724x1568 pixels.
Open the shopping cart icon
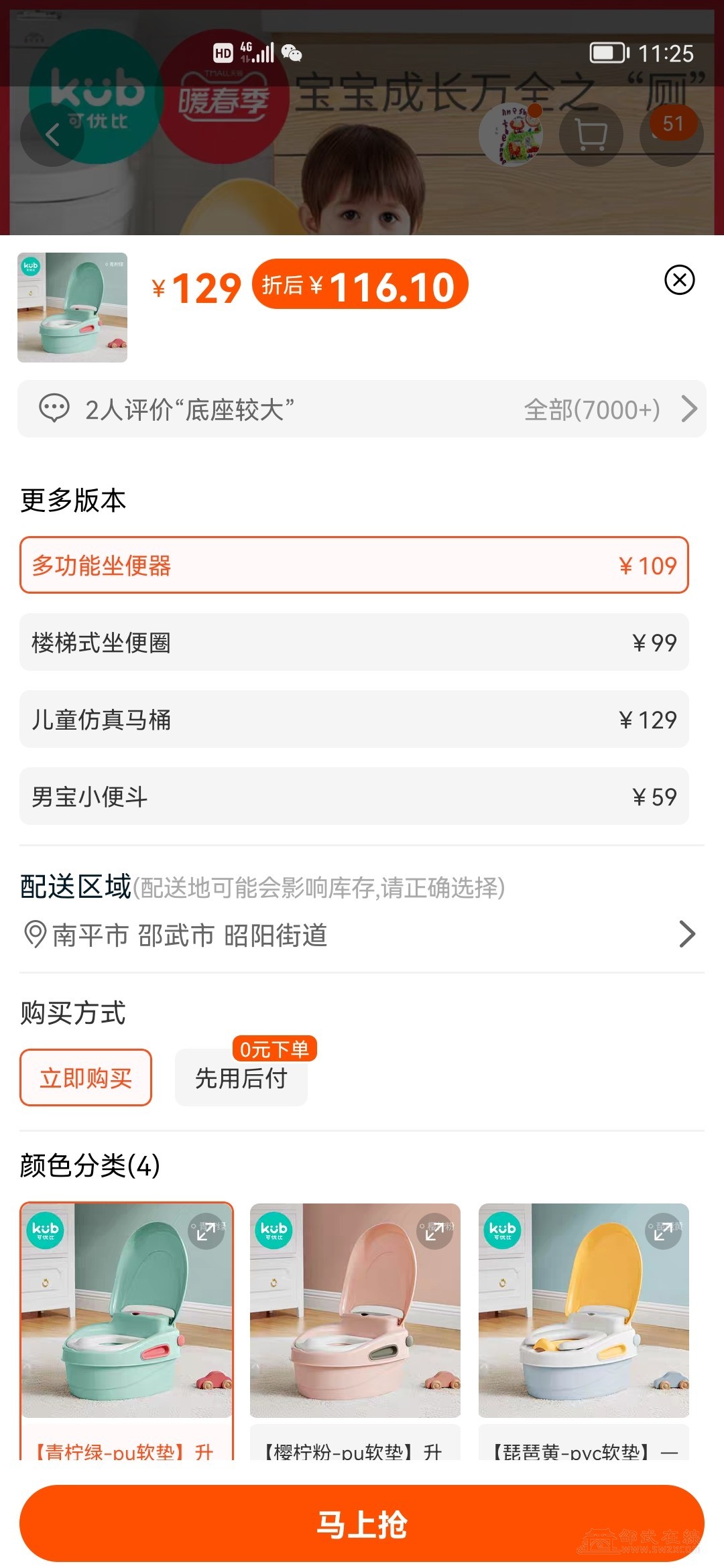tap(591, 135)
